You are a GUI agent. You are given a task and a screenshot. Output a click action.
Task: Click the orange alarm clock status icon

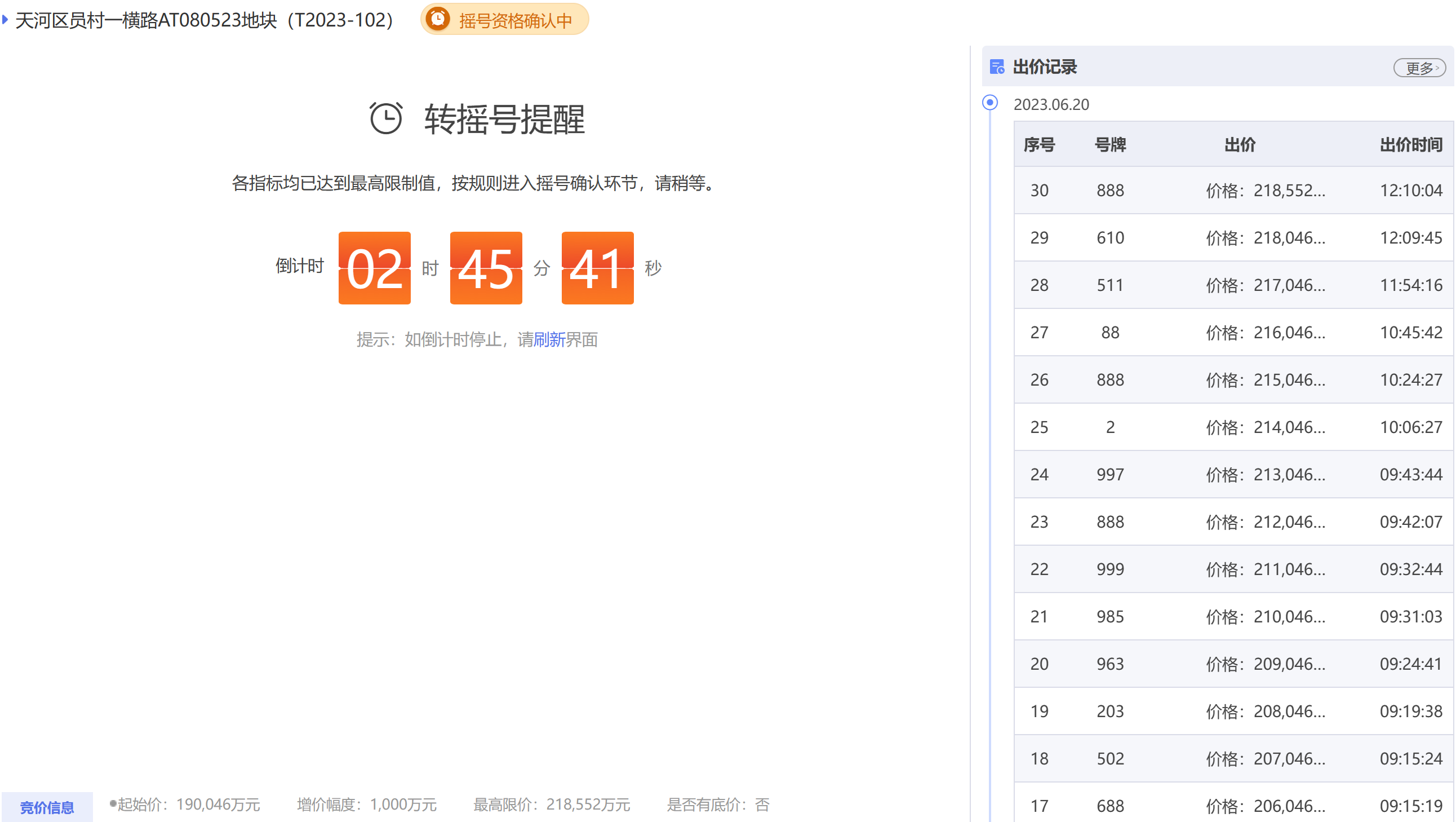click(437, 19)
